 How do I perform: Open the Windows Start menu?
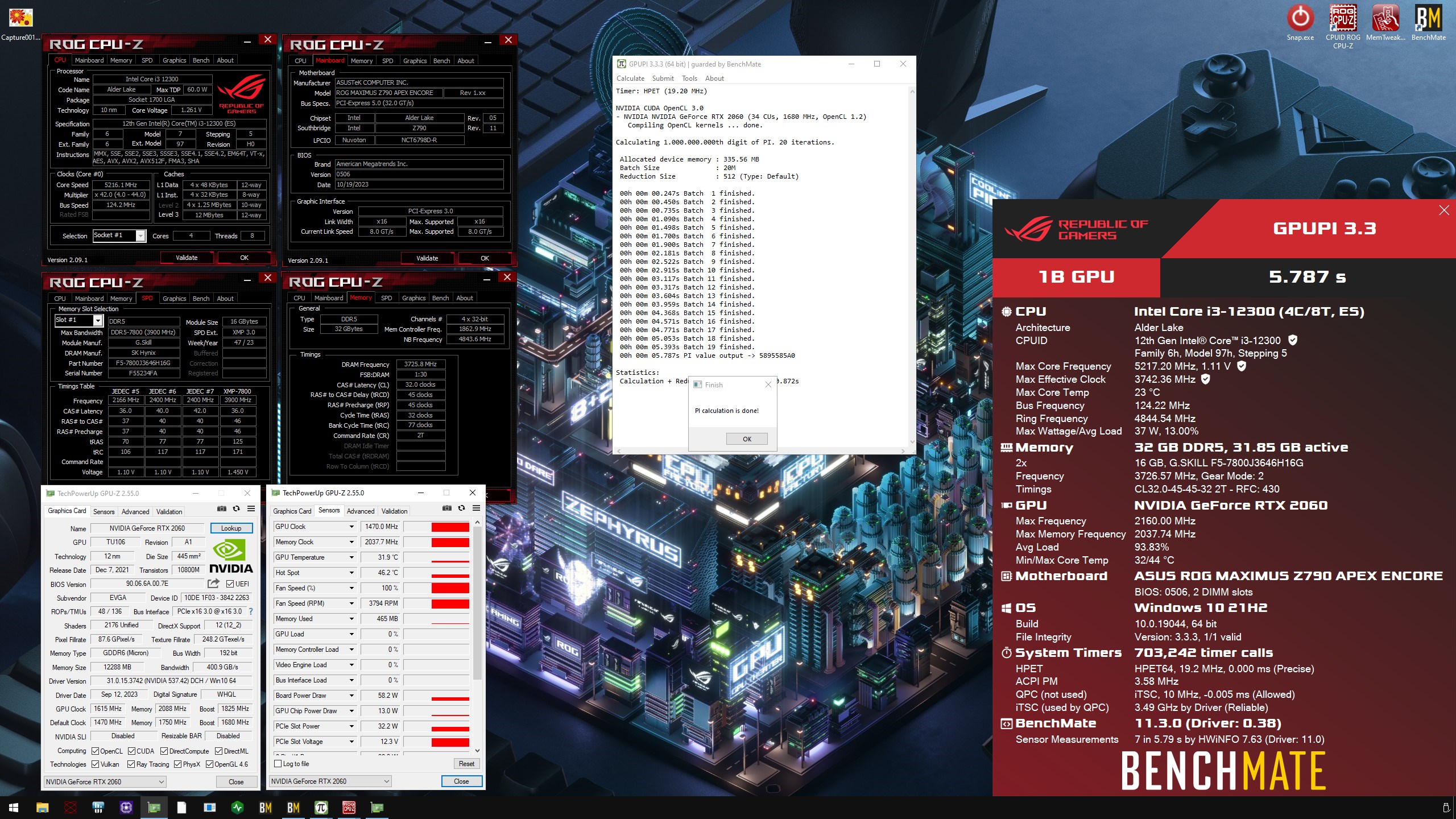pos(14,808)
